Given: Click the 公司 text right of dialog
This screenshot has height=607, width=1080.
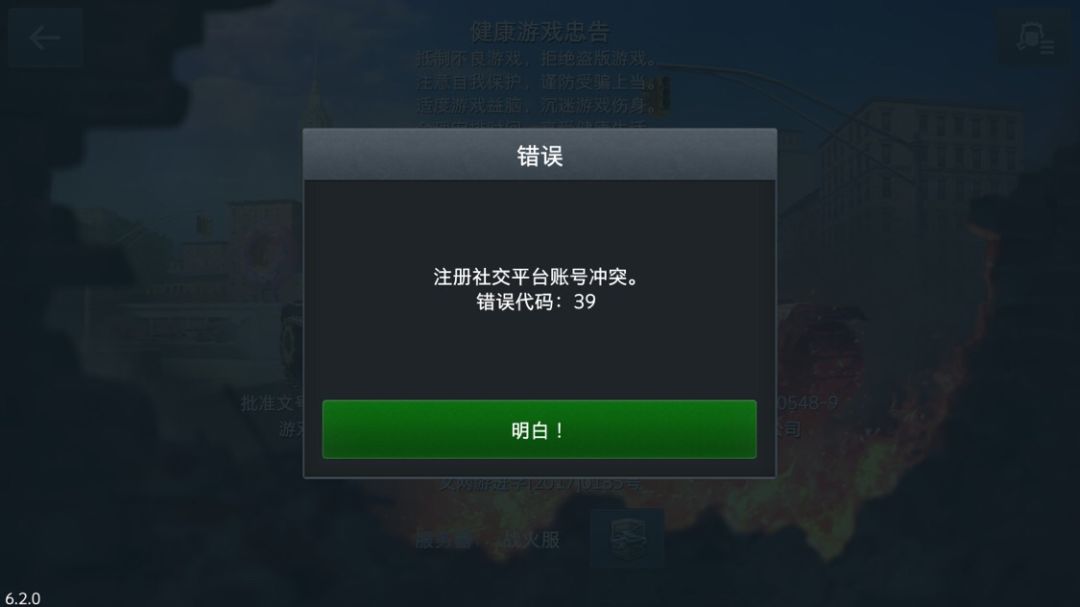Looking at the screenshot, I should click(789, 429).
